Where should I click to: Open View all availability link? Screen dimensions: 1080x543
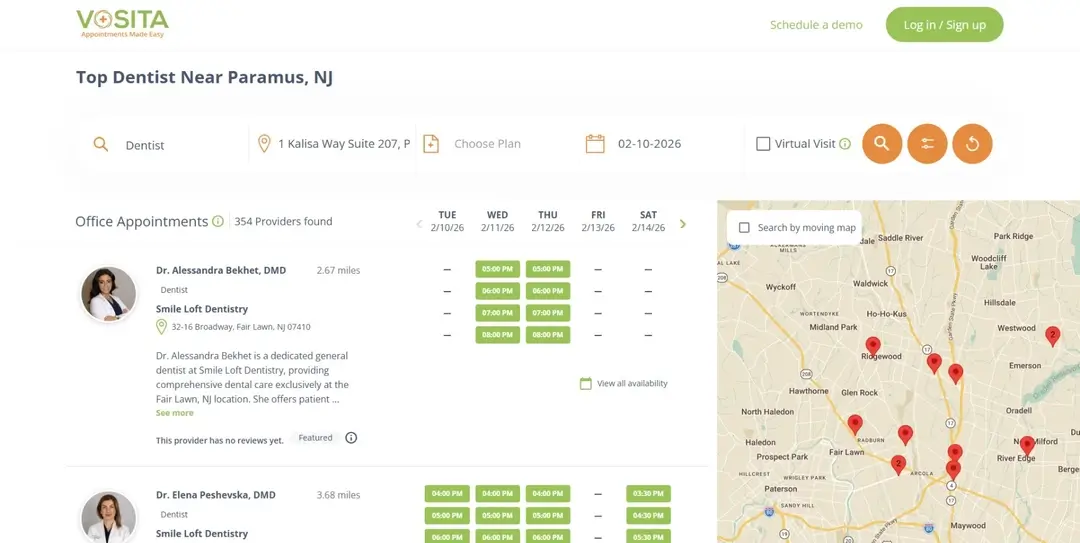click(631, 384)
